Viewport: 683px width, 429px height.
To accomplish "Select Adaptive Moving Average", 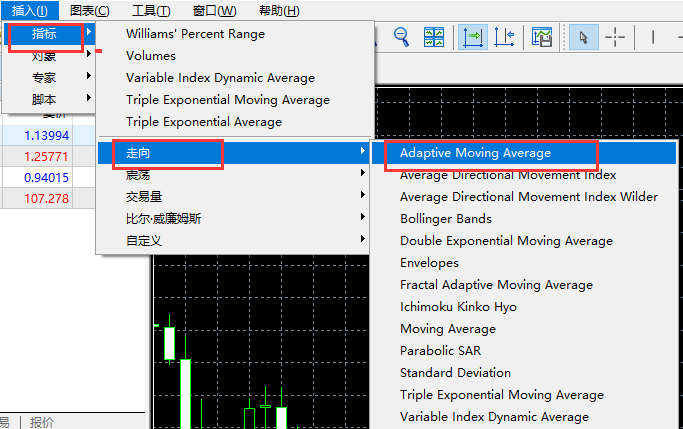I will point(524,153).
